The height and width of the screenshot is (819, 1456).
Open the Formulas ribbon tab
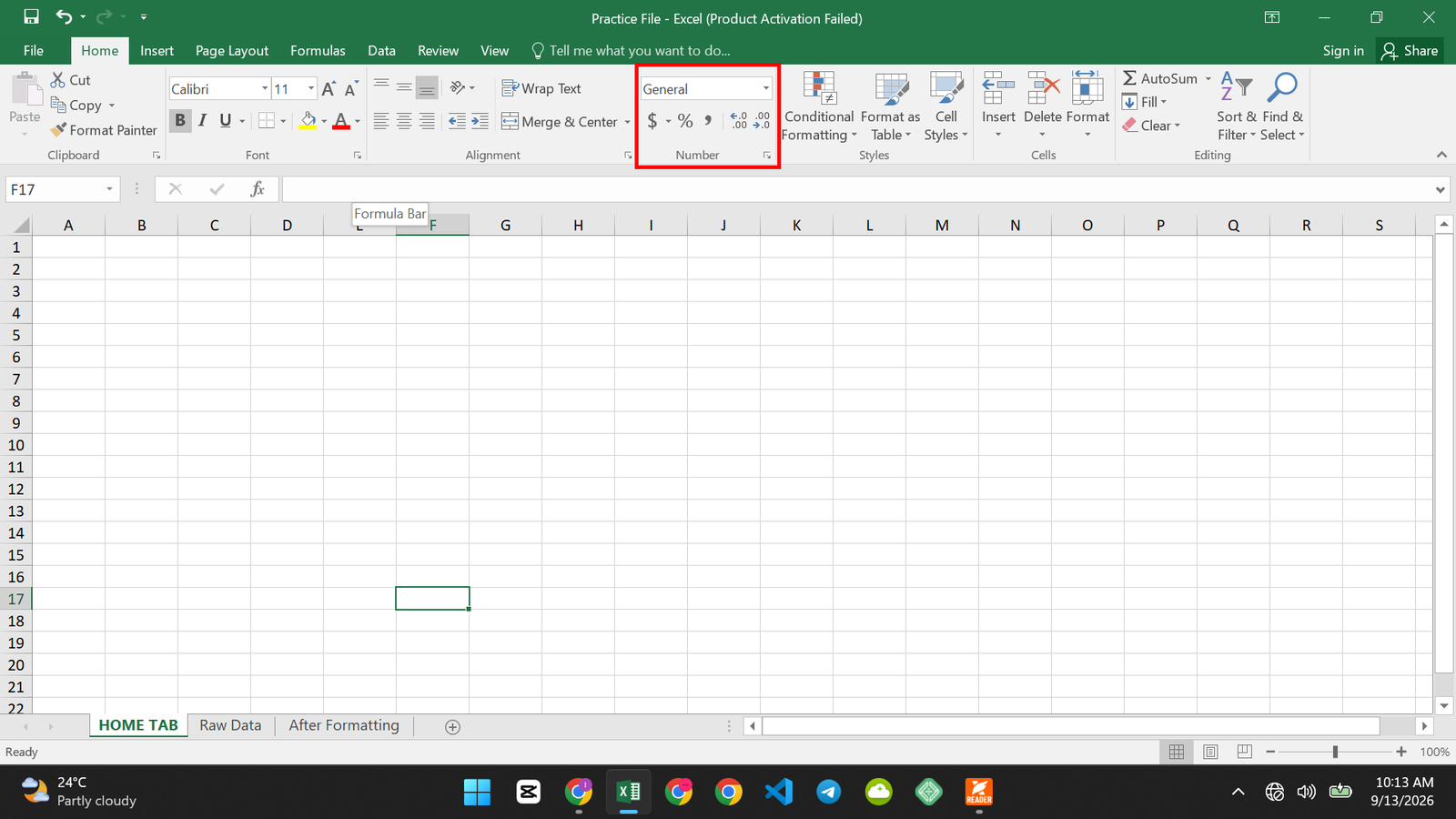pyautogui.click(x=318, y=51)
